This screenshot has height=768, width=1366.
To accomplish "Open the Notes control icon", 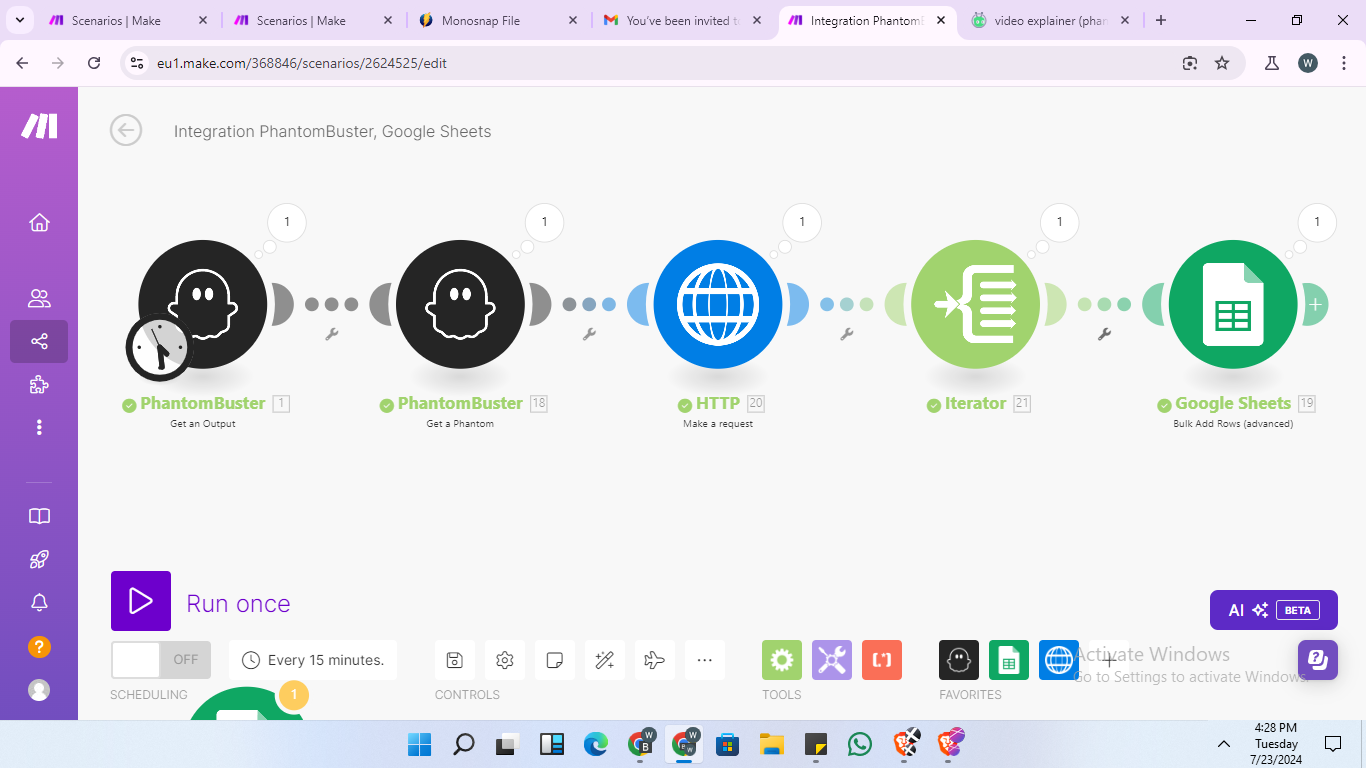I will [x=554, y=660].
